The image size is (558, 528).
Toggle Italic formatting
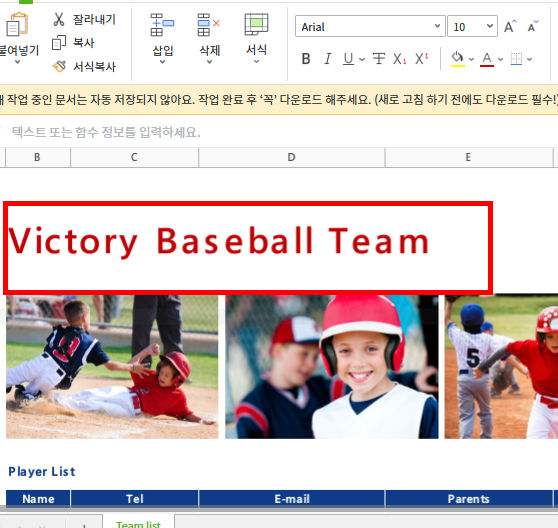[327, 59]
